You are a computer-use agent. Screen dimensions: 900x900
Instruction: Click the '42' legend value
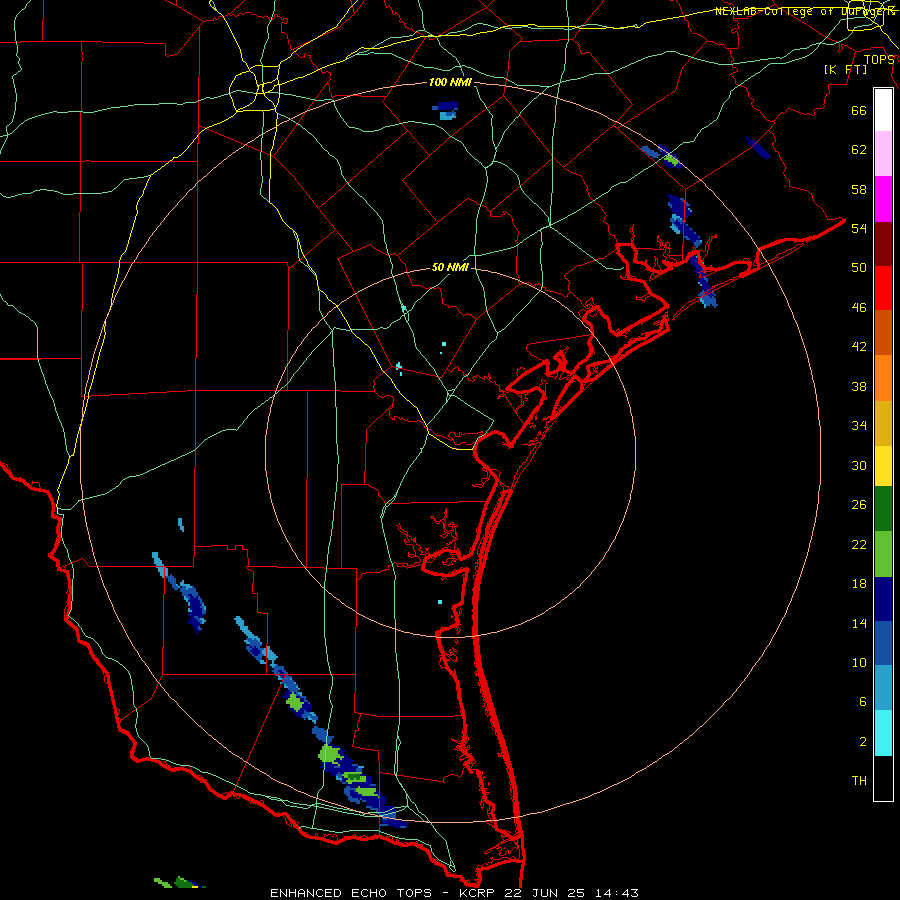click(x=859, y=347)
